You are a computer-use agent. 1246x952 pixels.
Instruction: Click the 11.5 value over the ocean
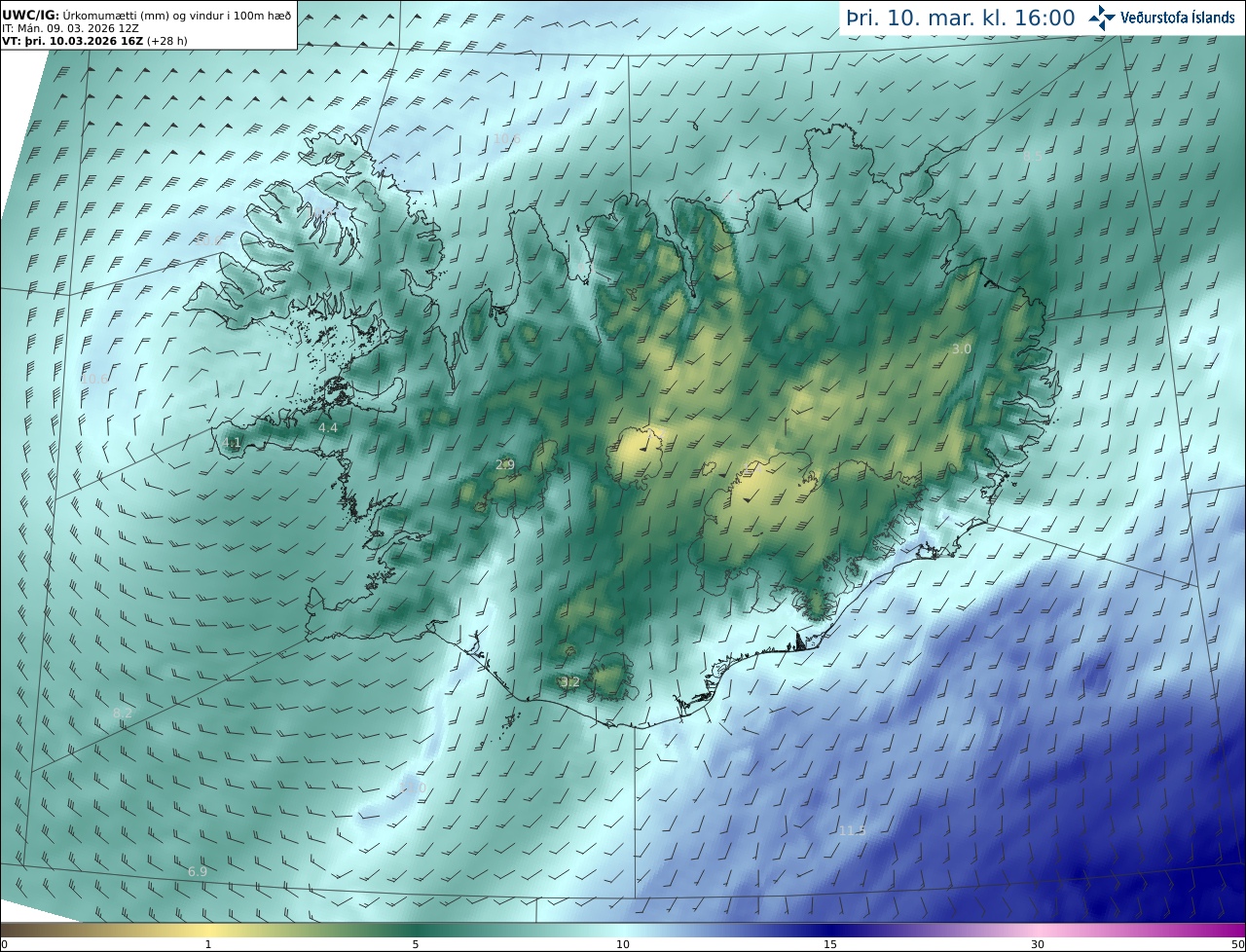tap(852, 829)
